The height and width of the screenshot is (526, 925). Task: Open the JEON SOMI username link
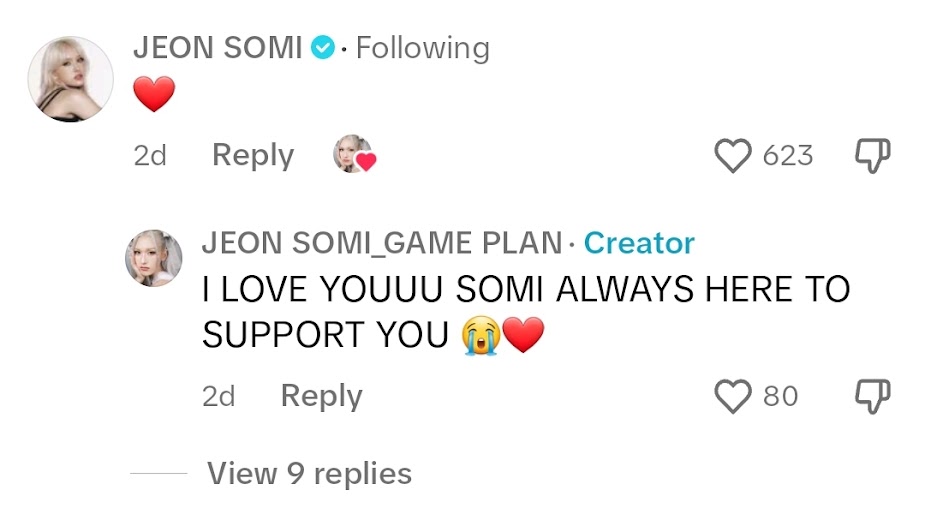tap(217, 48)
